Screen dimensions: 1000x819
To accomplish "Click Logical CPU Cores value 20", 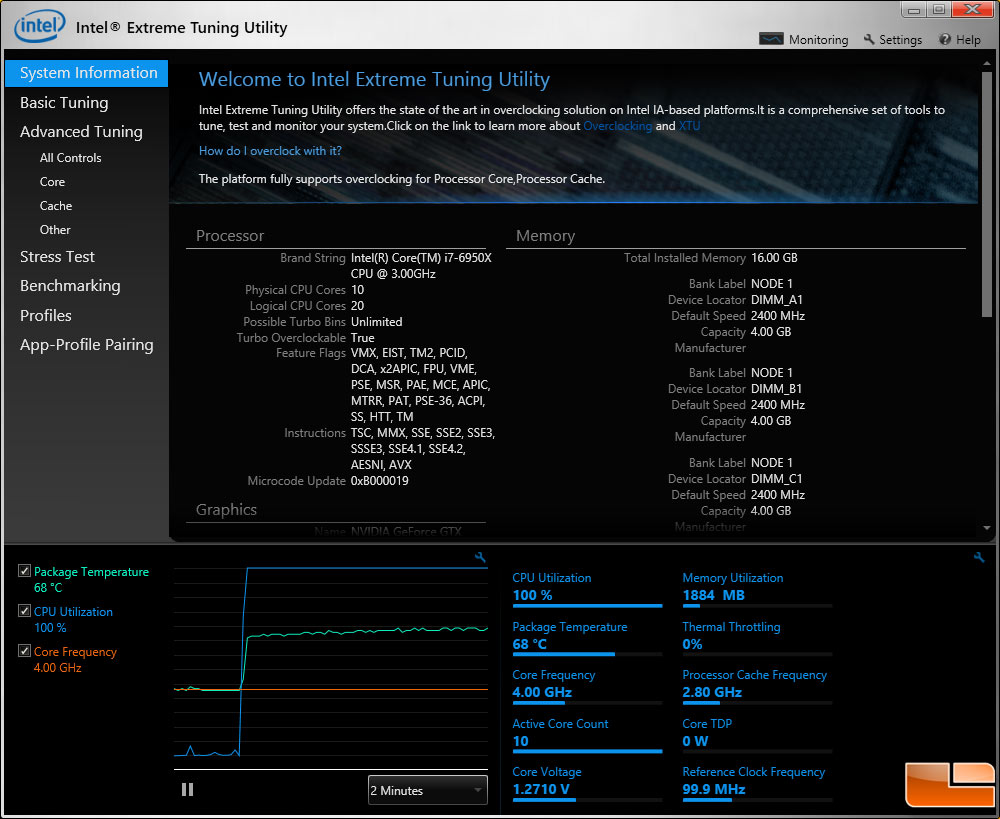I will (357, 306).
